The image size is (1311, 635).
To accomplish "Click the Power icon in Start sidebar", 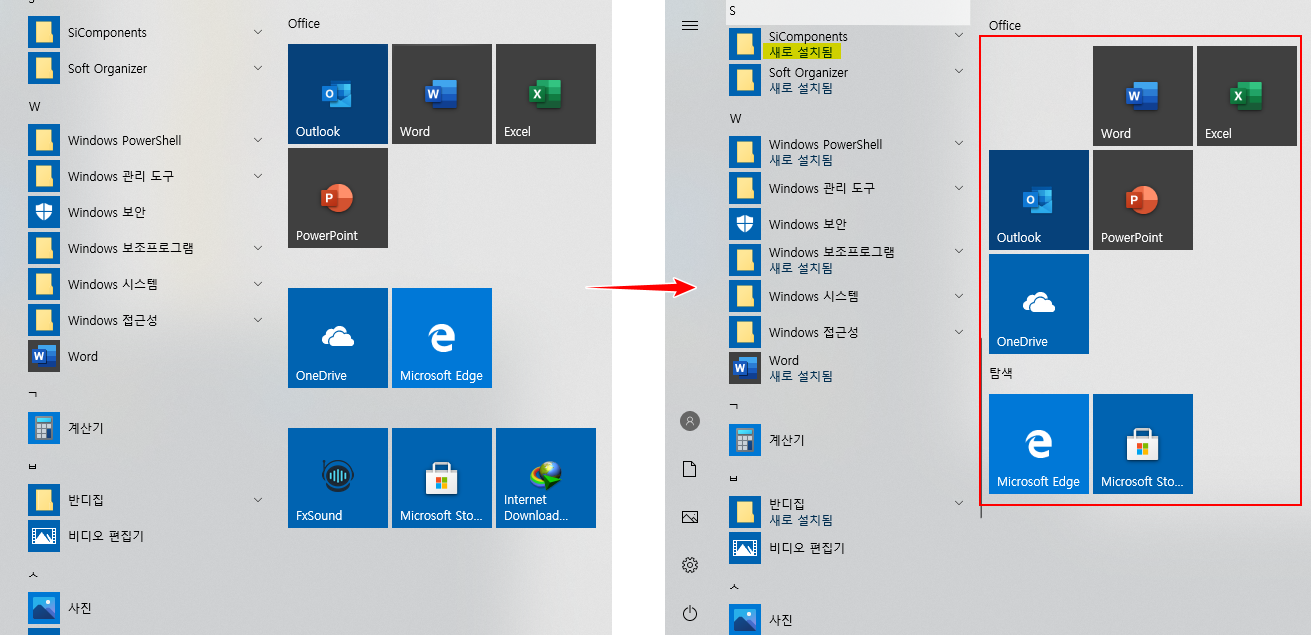I will [x=690, y=613].
